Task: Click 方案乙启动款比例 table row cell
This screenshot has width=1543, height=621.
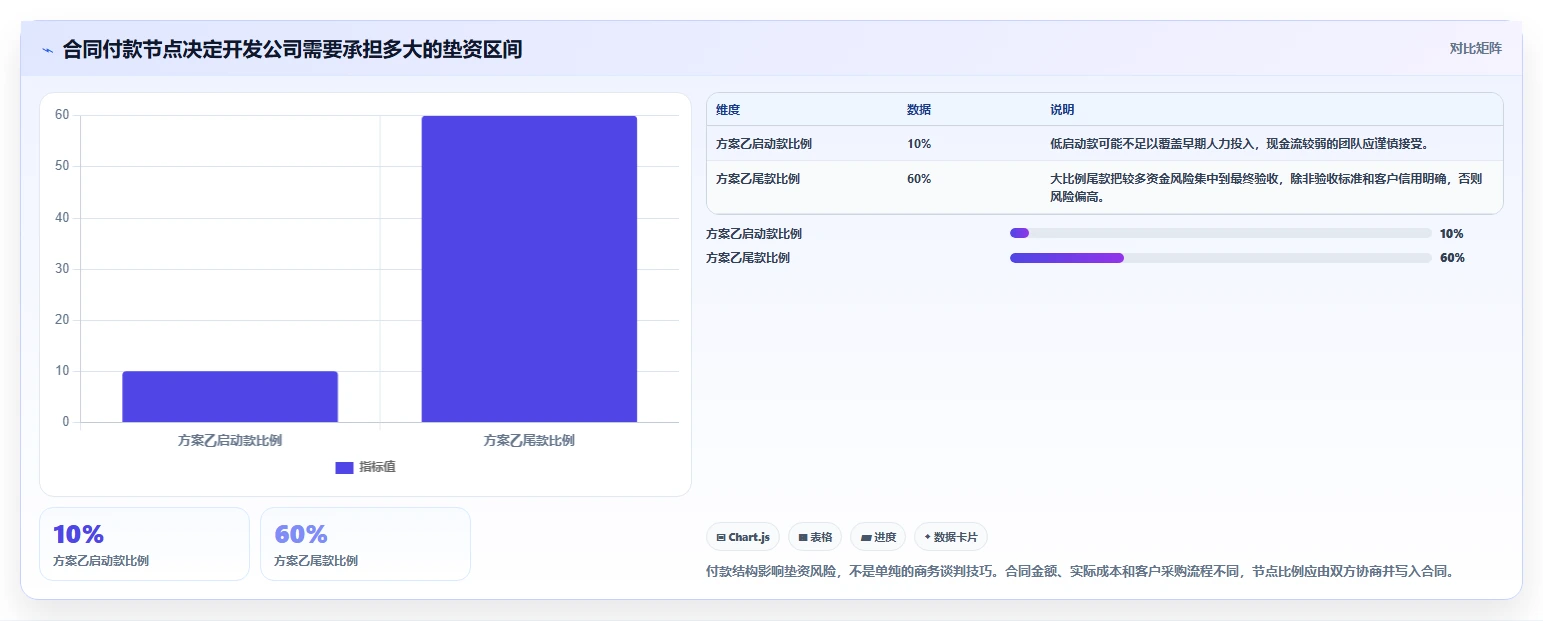Action: pyautogui.click(x=764, y=144)
